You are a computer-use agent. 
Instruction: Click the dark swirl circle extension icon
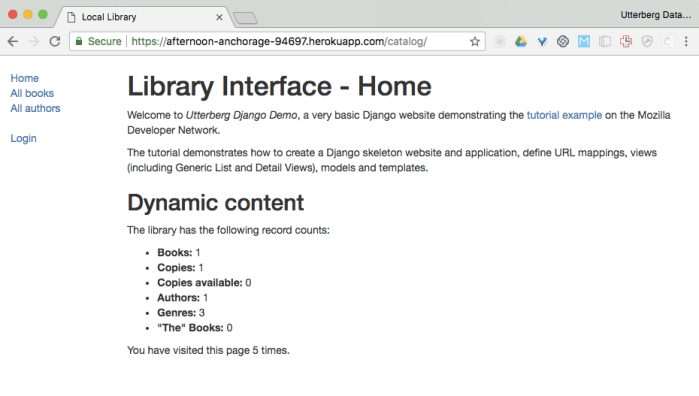pyautogui.click(x=563, y=41)
